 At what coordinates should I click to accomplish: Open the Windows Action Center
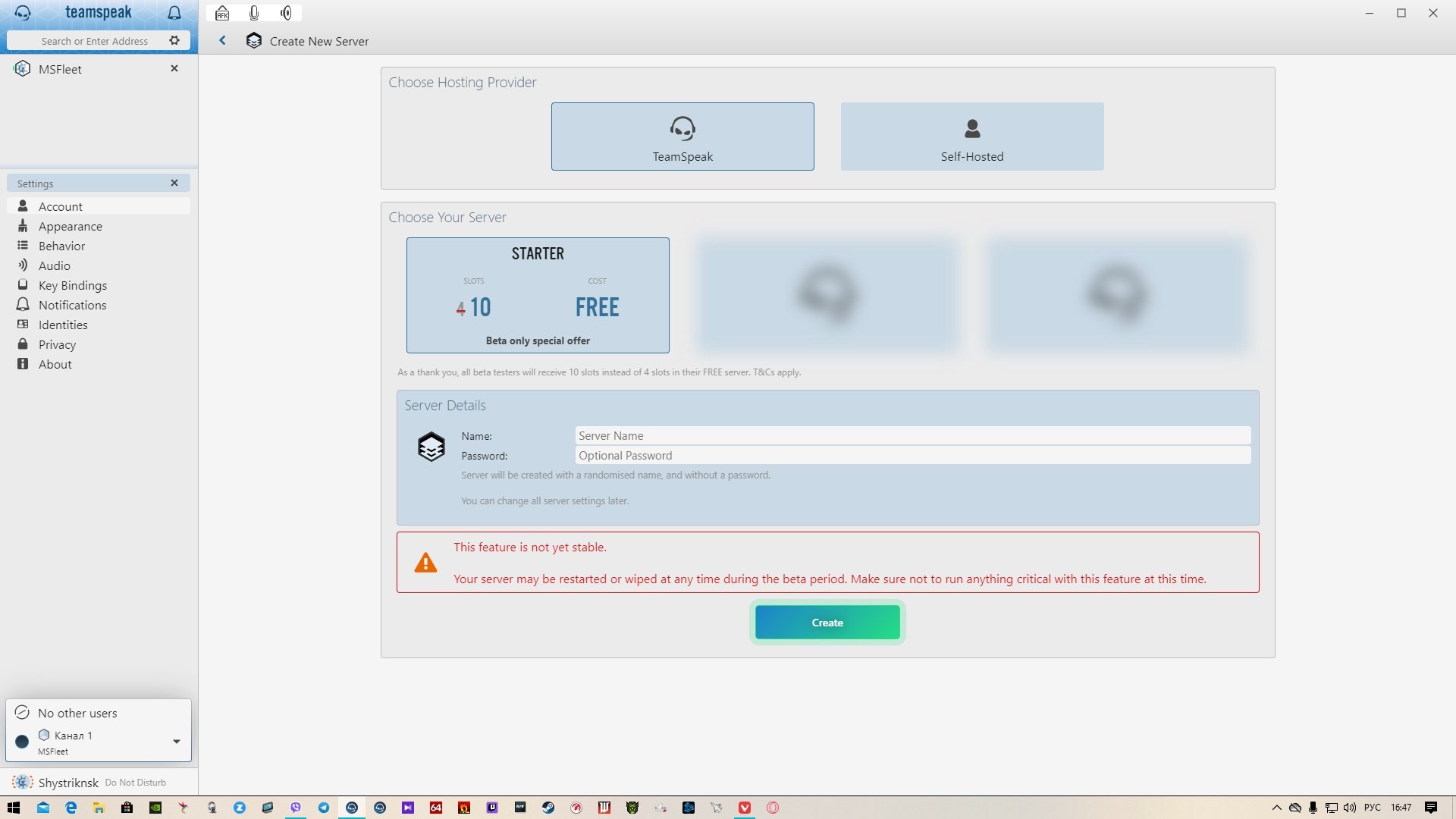click(1431, 808)
